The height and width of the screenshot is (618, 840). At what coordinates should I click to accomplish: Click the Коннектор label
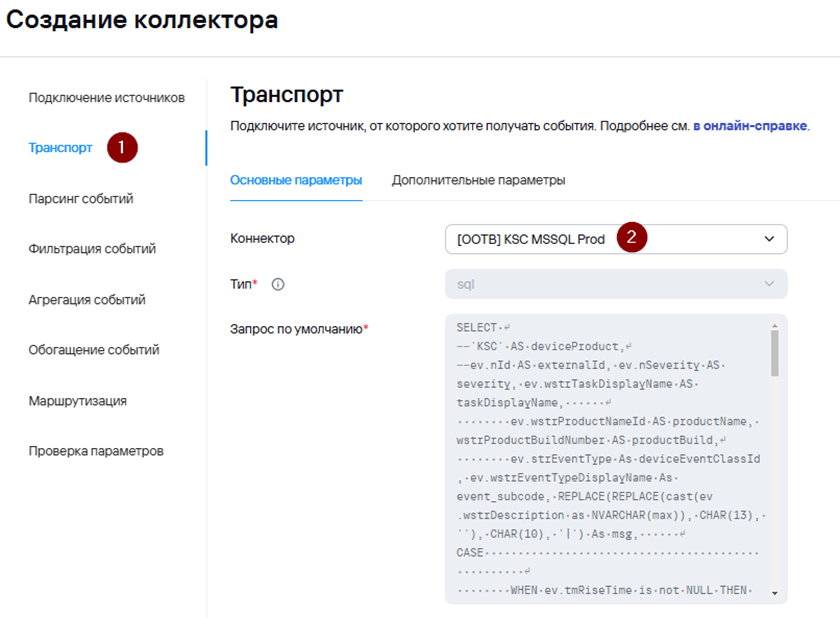tap(262, 238)
